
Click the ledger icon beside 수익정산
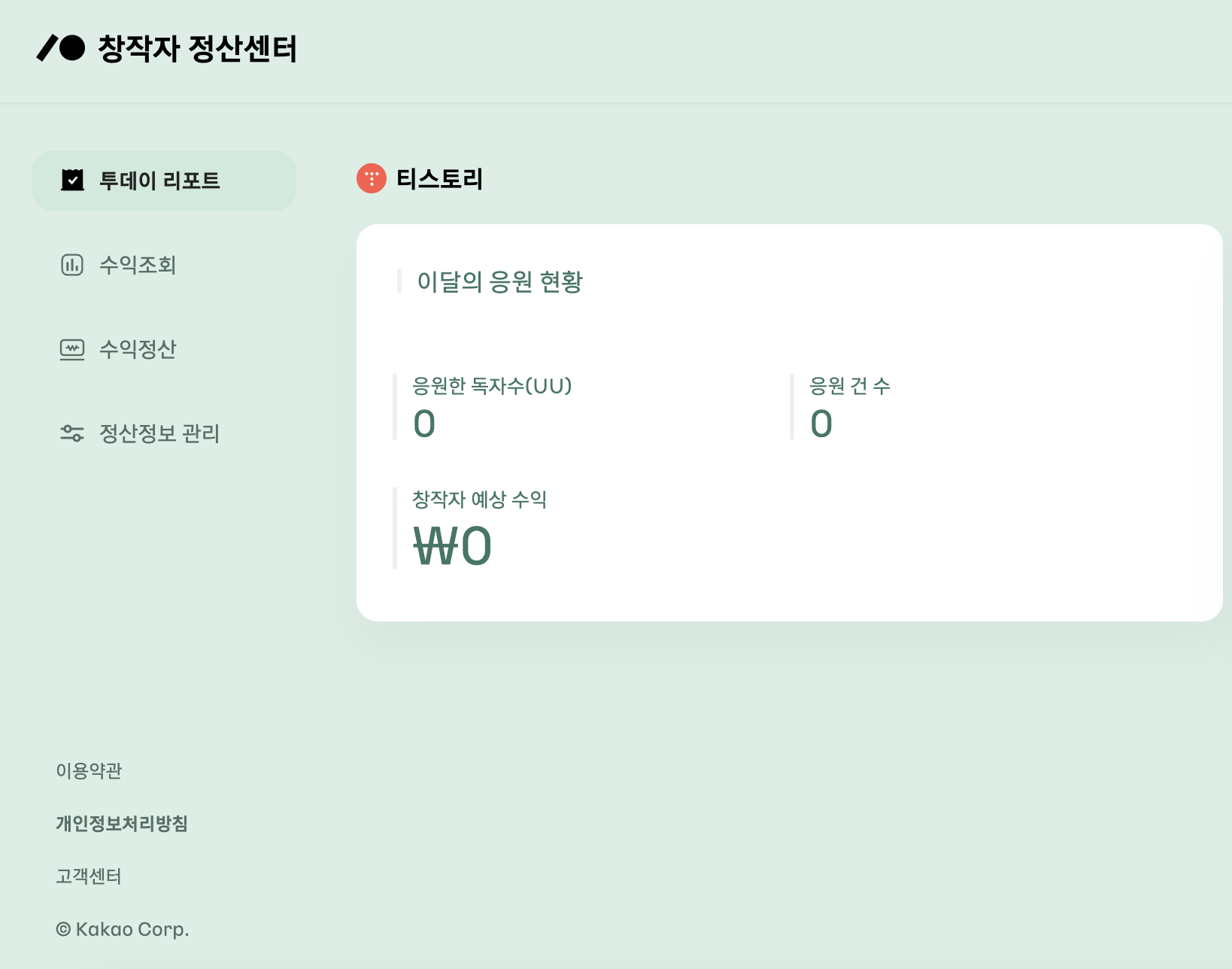pos(71,349)
